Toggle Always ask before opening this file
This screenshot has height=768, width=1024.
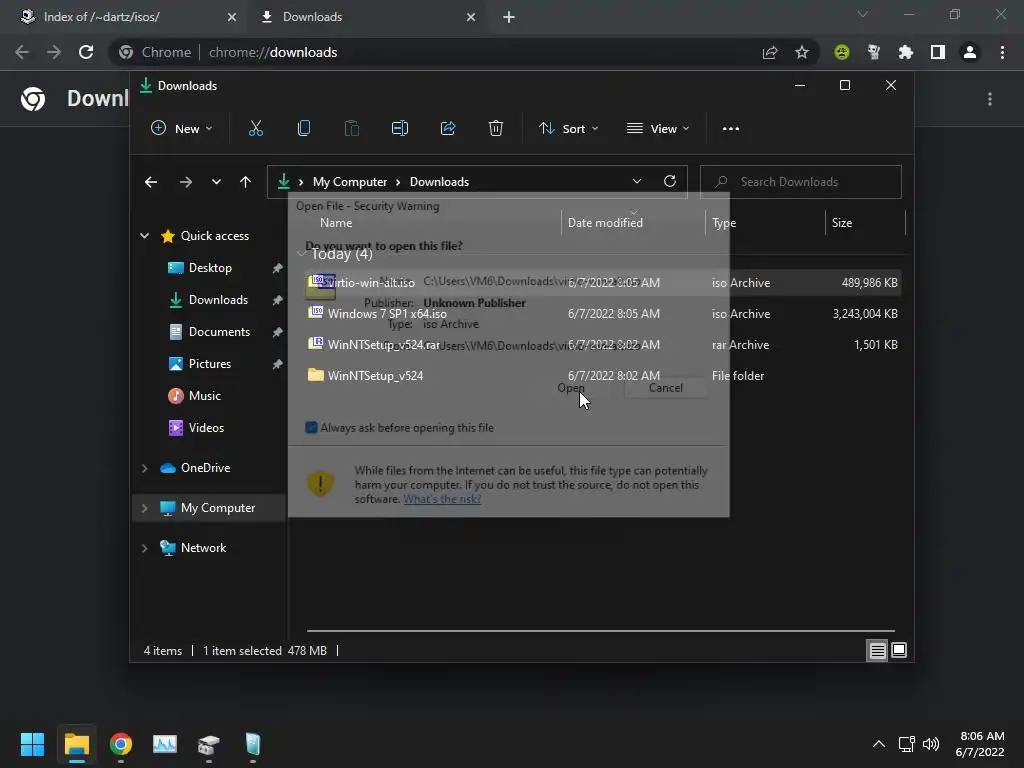(x=312, y=428)
